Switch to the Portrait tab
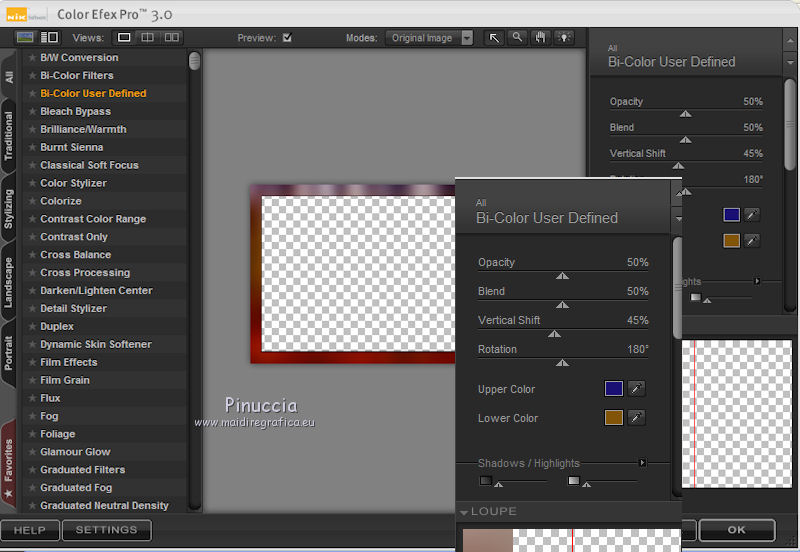Viewport: 800px width, 552px height. click(9, 353)
